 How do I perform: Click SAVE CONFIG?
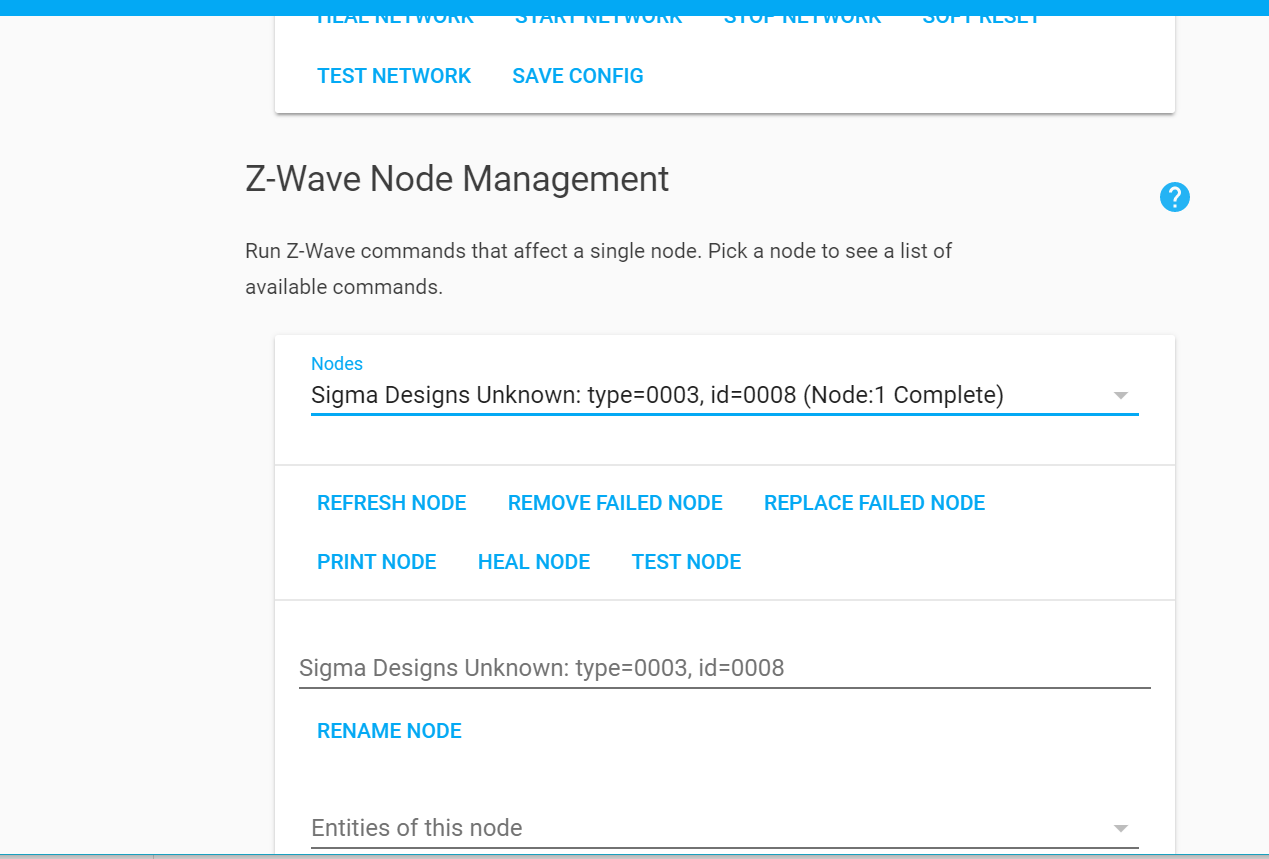point(578,75)
